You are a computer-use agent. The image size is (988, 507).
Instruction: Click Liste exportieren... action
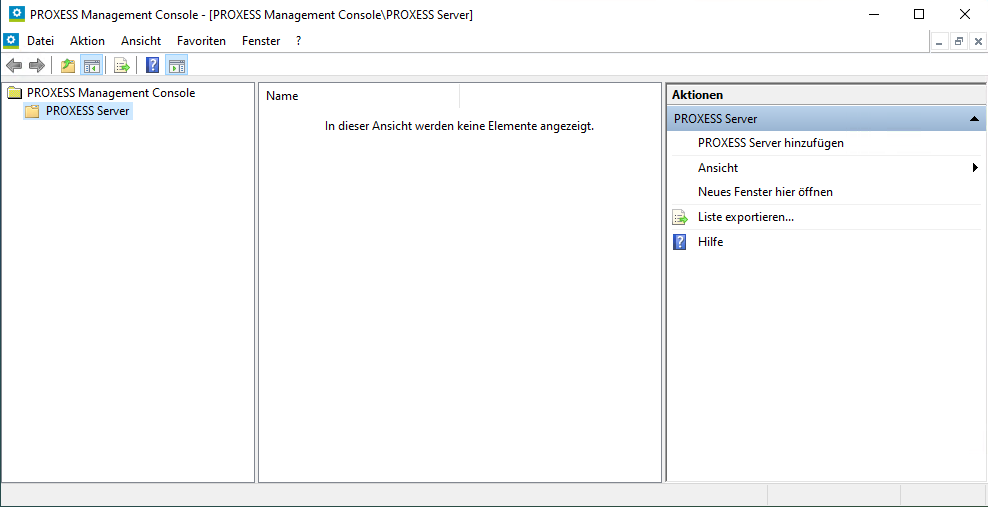(x=745, y=218)
